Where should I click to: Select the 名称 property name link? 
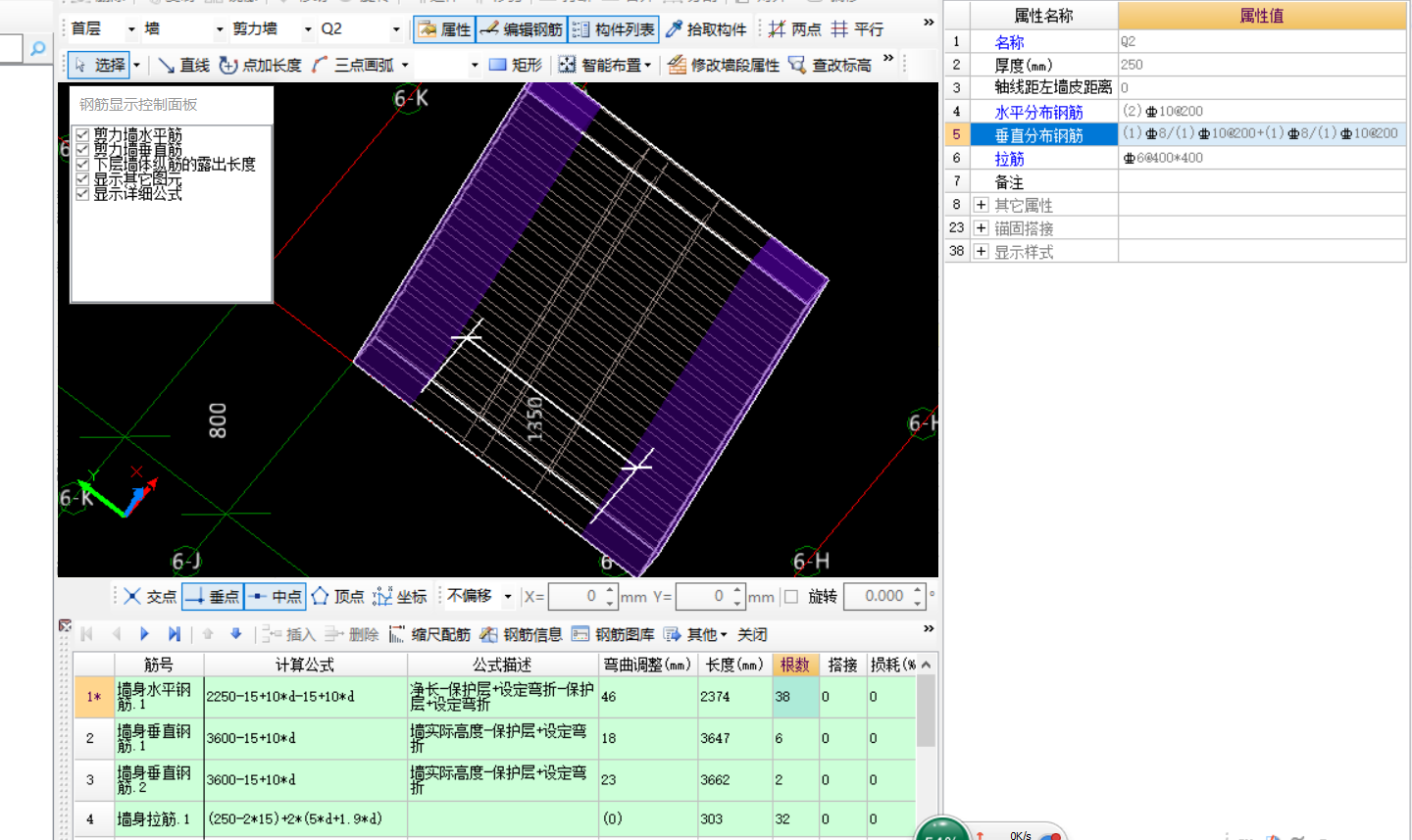pos(1009,42)
